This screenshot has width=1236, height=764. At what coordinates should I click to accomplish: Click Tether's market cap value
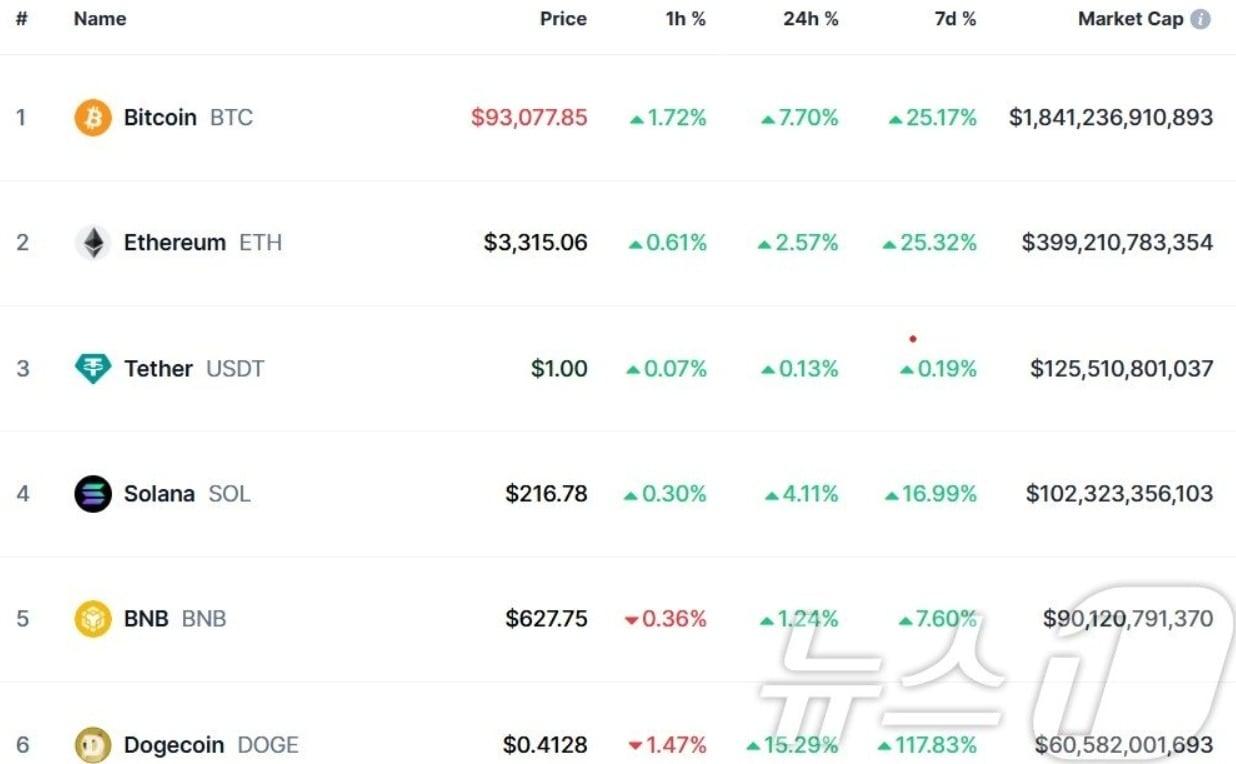pos(1121,369)
